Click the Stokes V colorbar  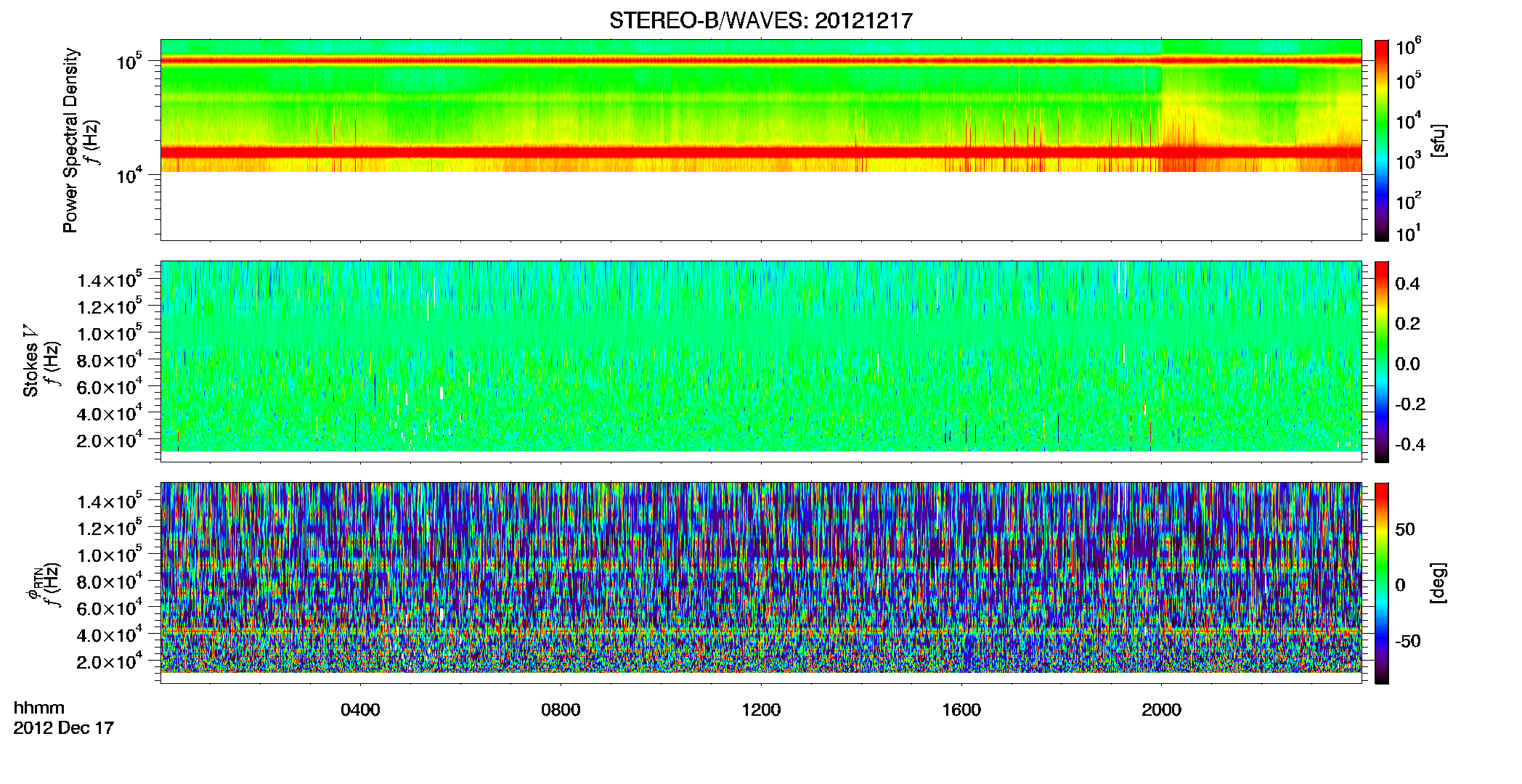coord(1382,362)
